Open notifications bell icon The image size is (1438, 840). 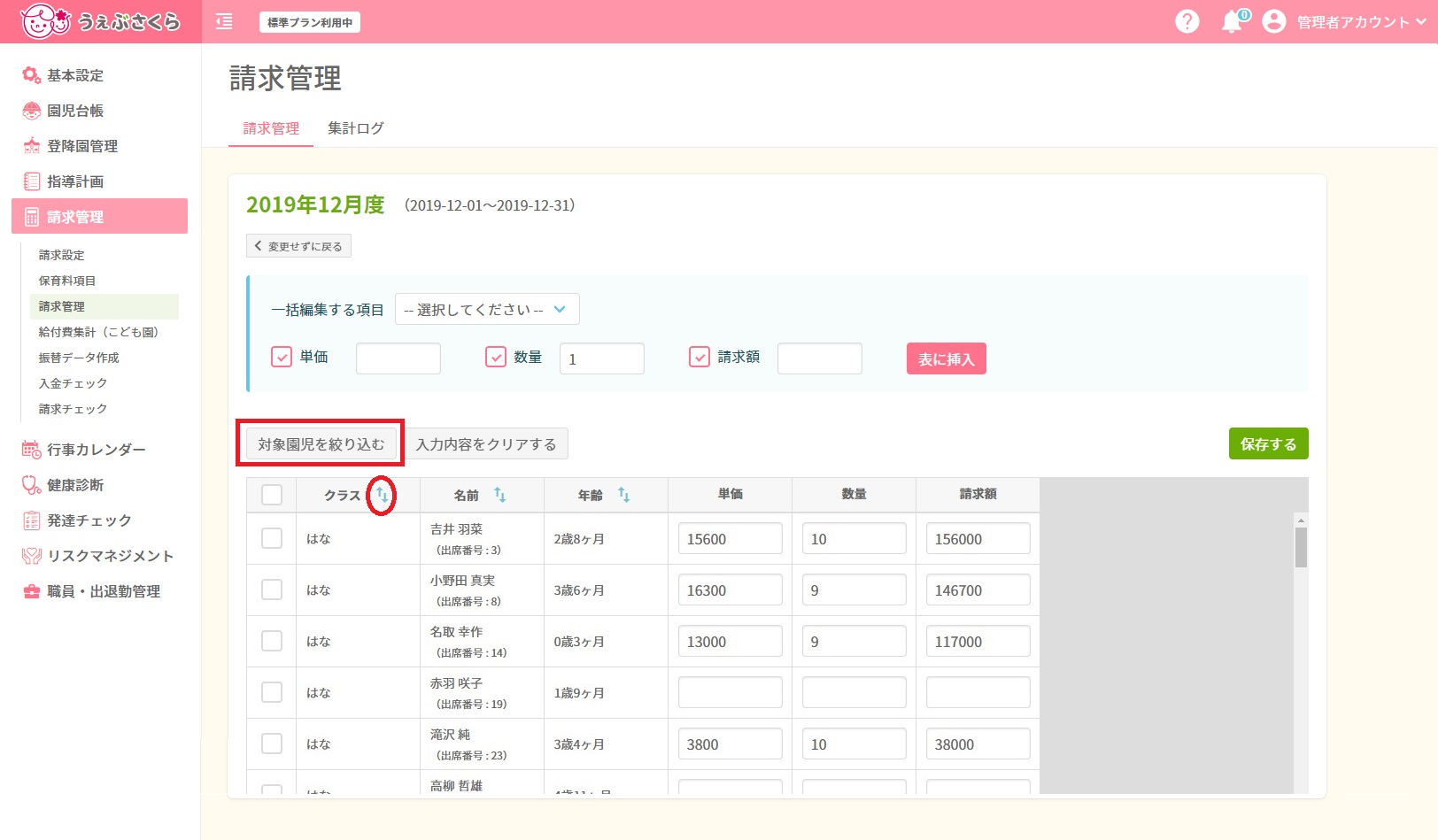[1232, 22]
